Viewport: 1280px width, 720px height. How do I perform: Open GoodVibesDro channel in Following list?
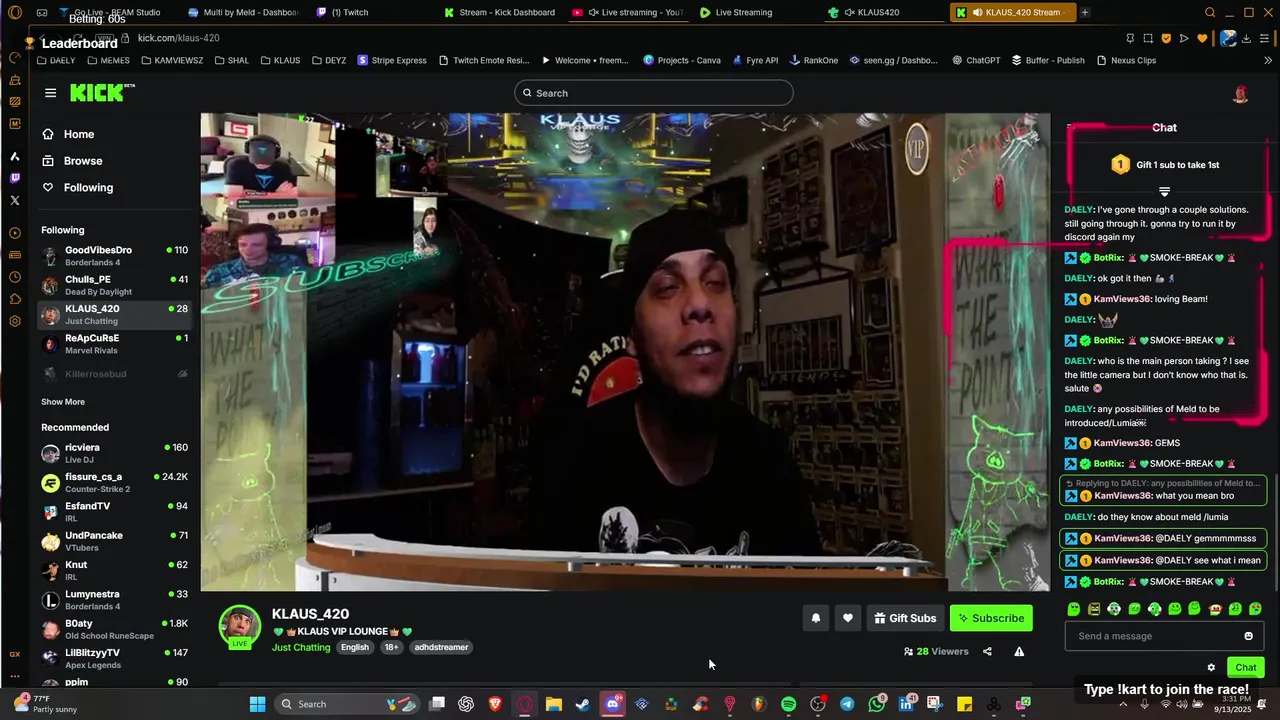click(115, 256)
